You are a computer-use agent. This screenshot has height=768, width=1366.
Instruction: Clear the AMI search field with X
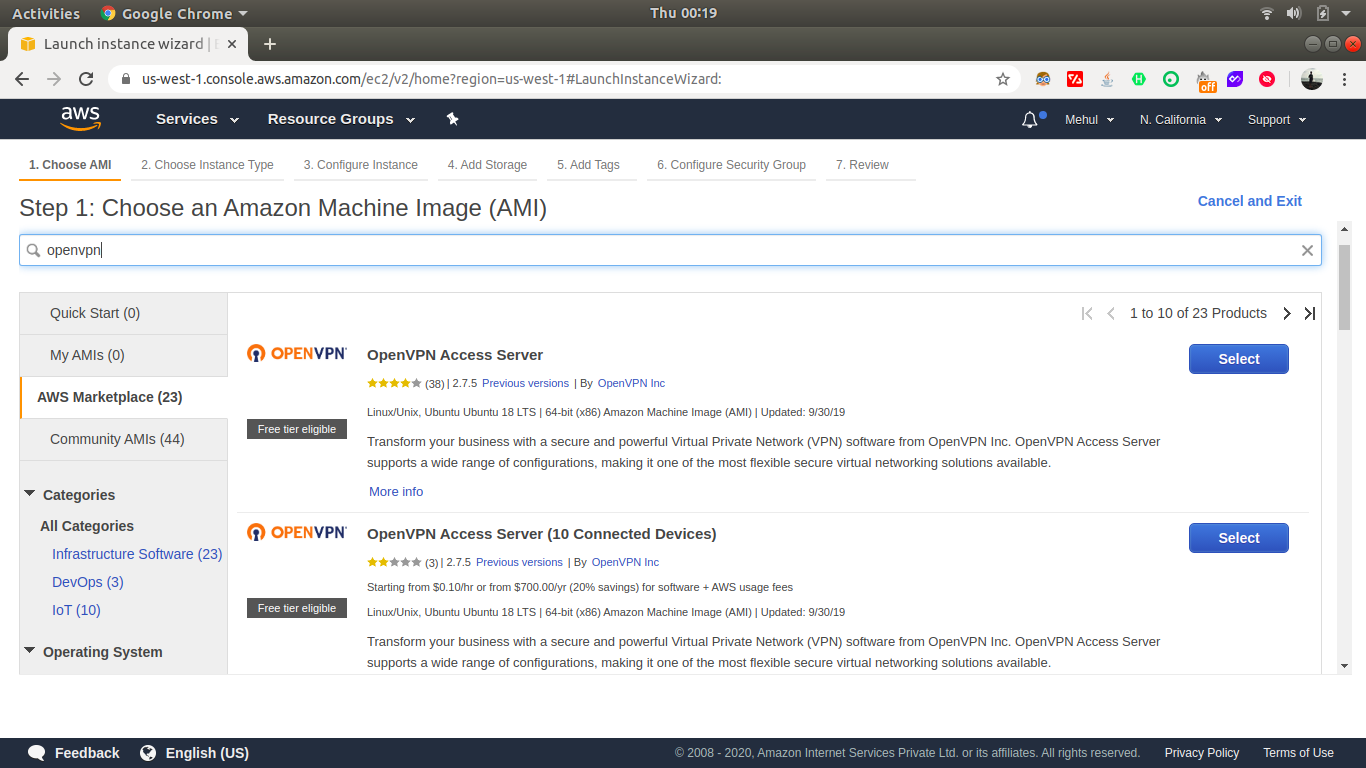point(1307,251)
